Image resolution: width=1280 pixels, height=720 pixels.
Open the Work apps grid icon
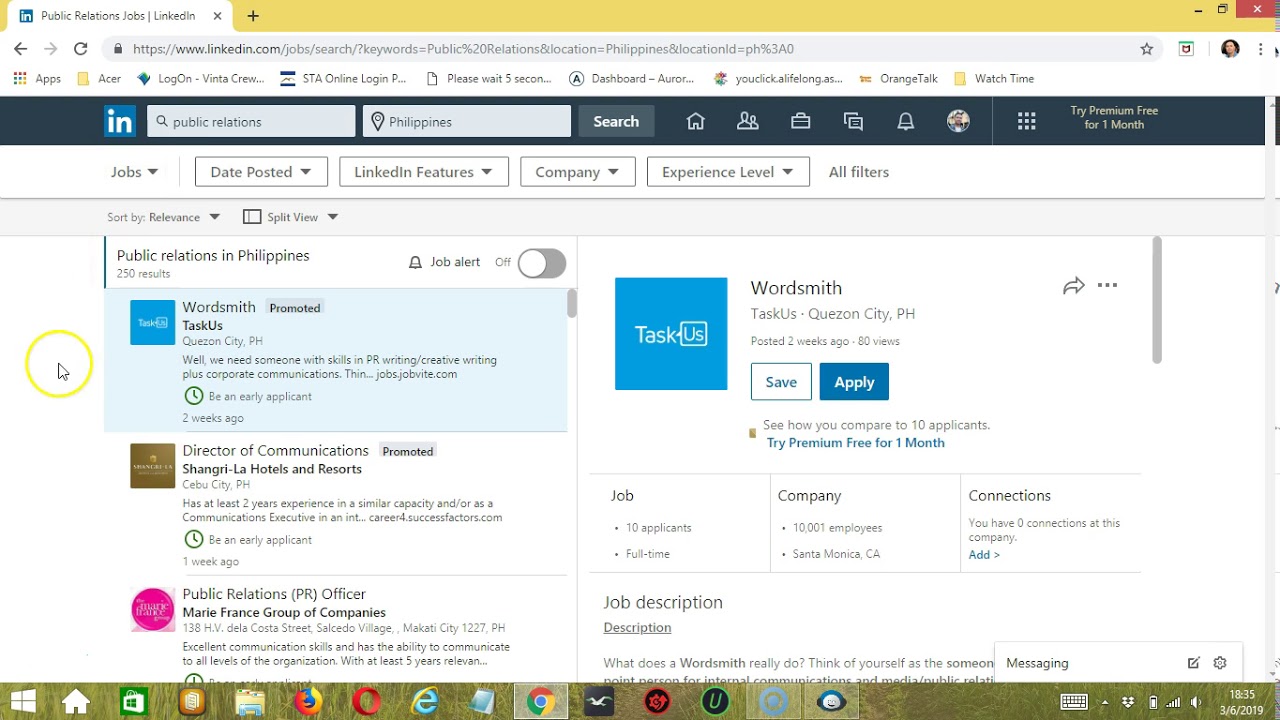(1027, 121)
